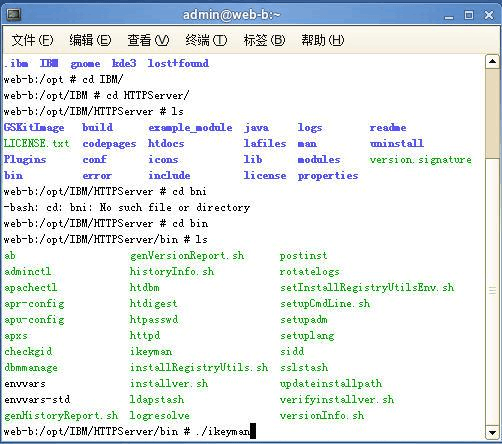
Task: Click the ldapstash file name
Action: coord(157,399)
